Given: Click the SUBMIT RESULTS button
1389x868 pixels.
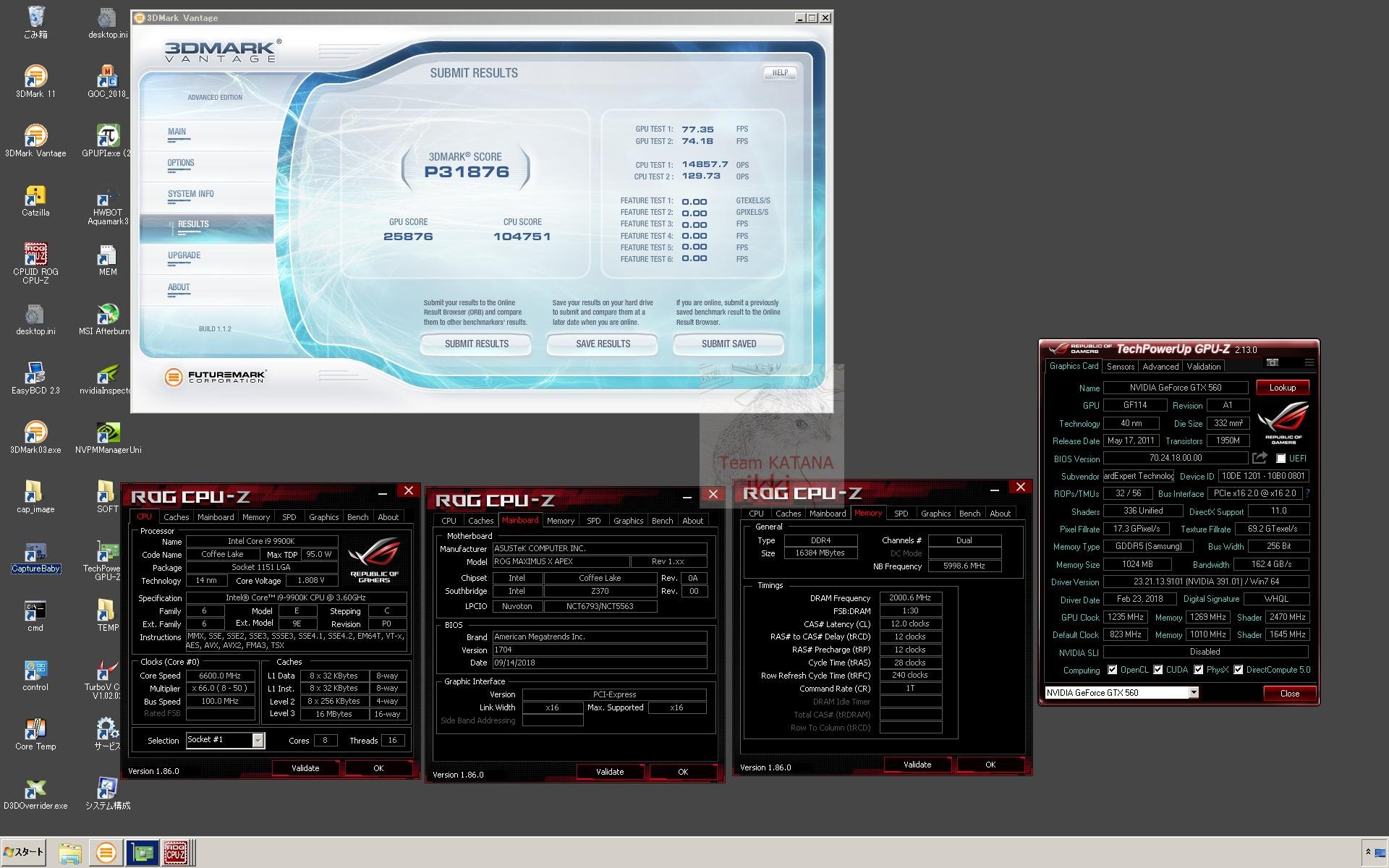Looking at the screenshot, I should tap(476, 344).
